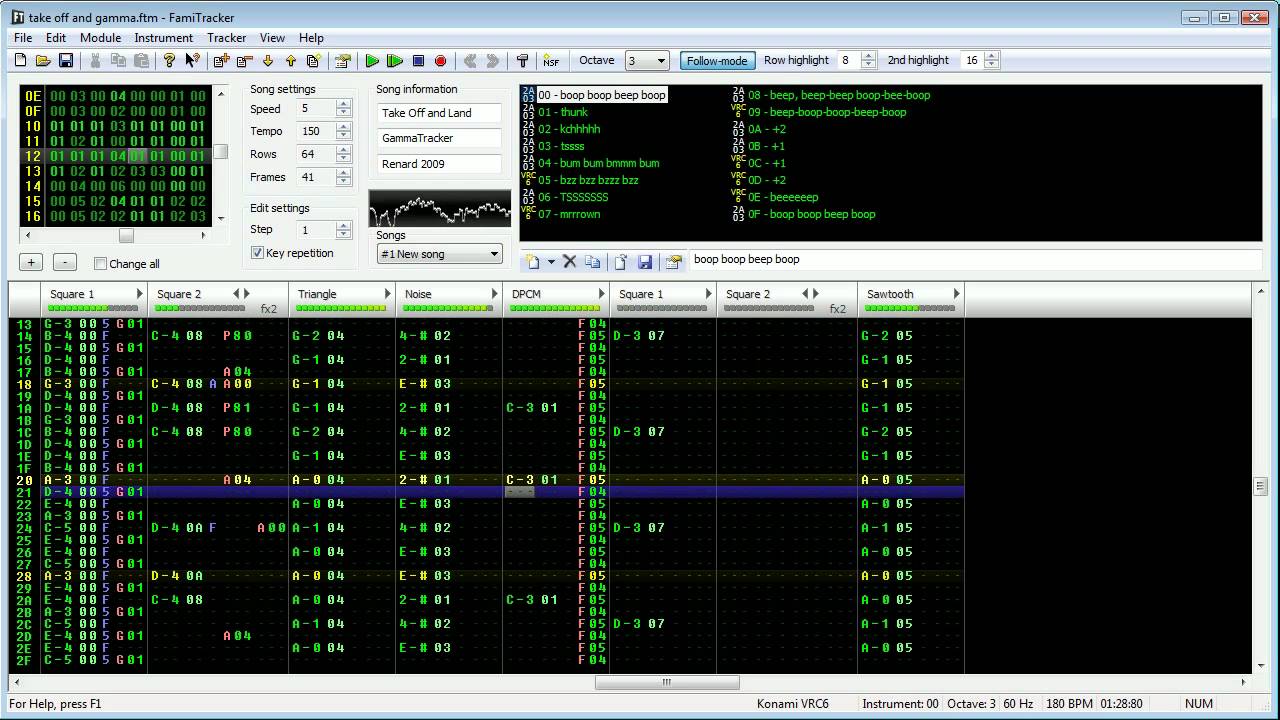Clone selected instrument

click(593, 262)
